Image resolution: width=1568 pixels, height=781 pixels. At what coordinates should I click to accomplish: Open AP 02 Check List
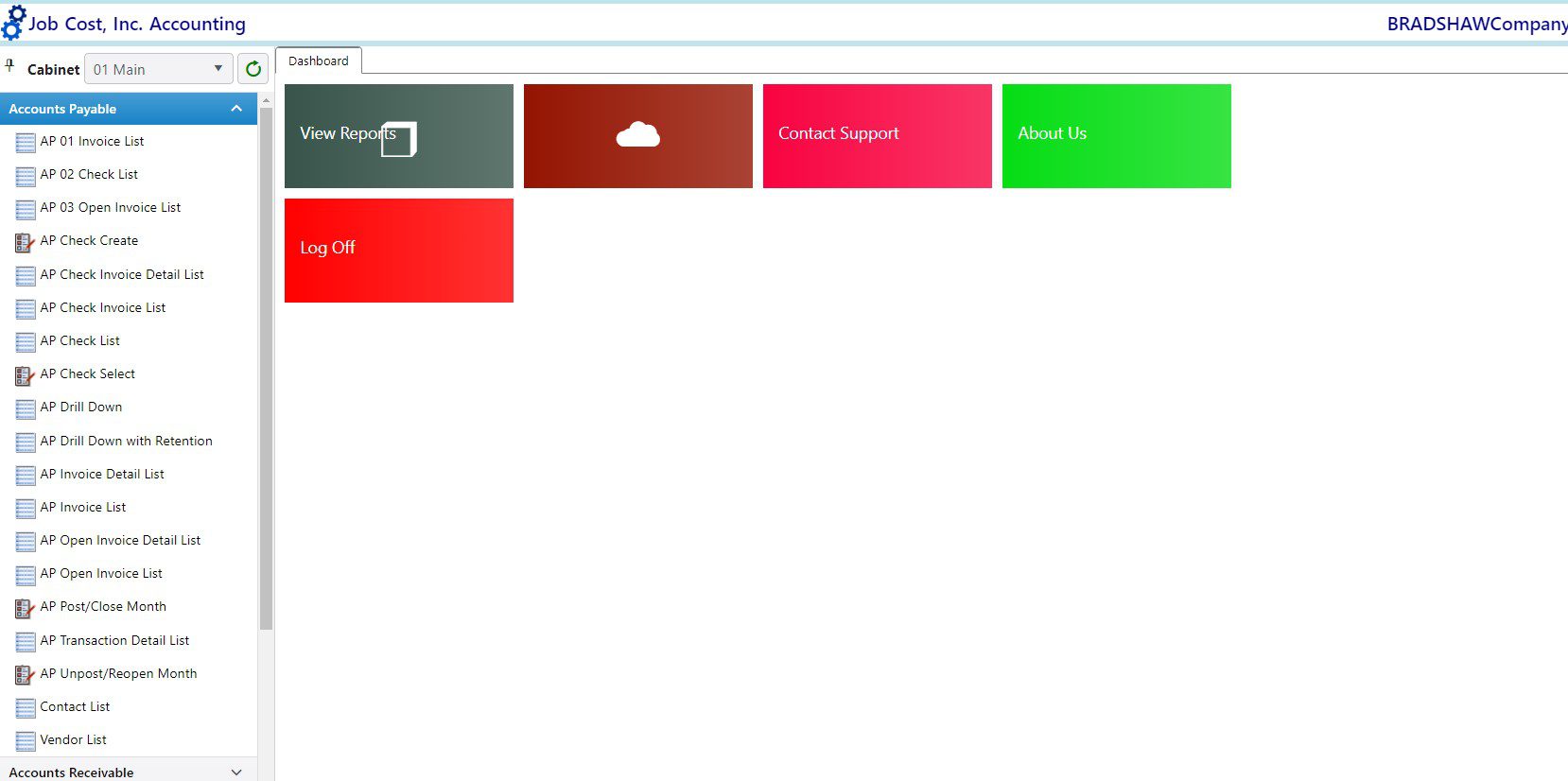click(x=89, y=174)
